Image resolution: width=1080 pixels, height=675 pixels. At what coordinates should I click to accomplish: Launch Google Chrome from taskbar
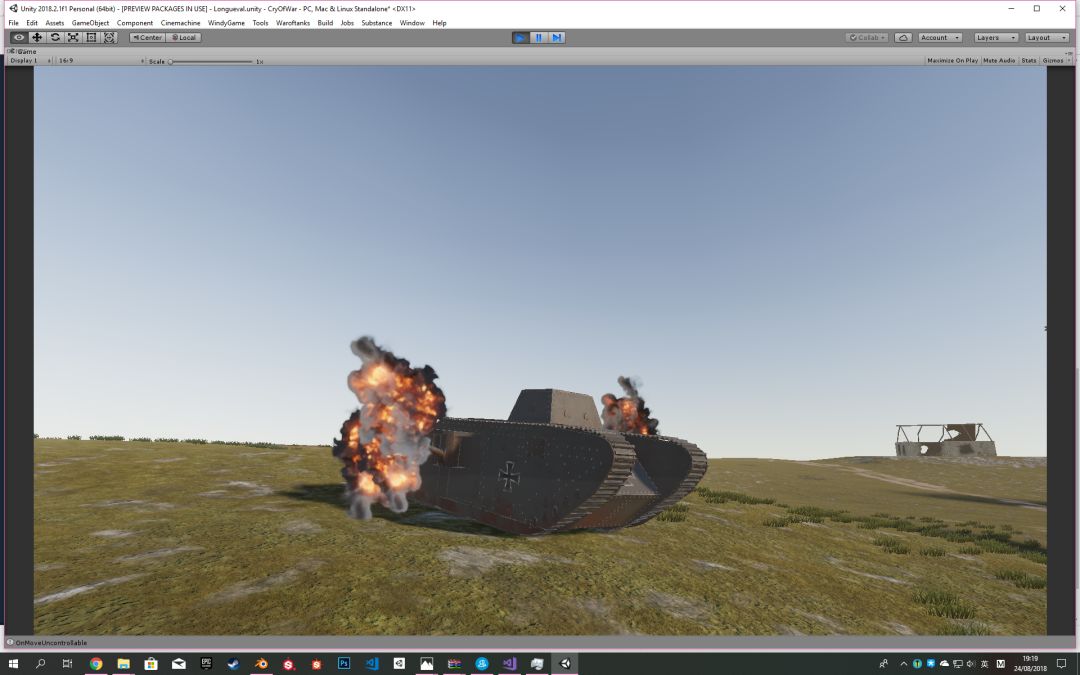coord(96,664)
